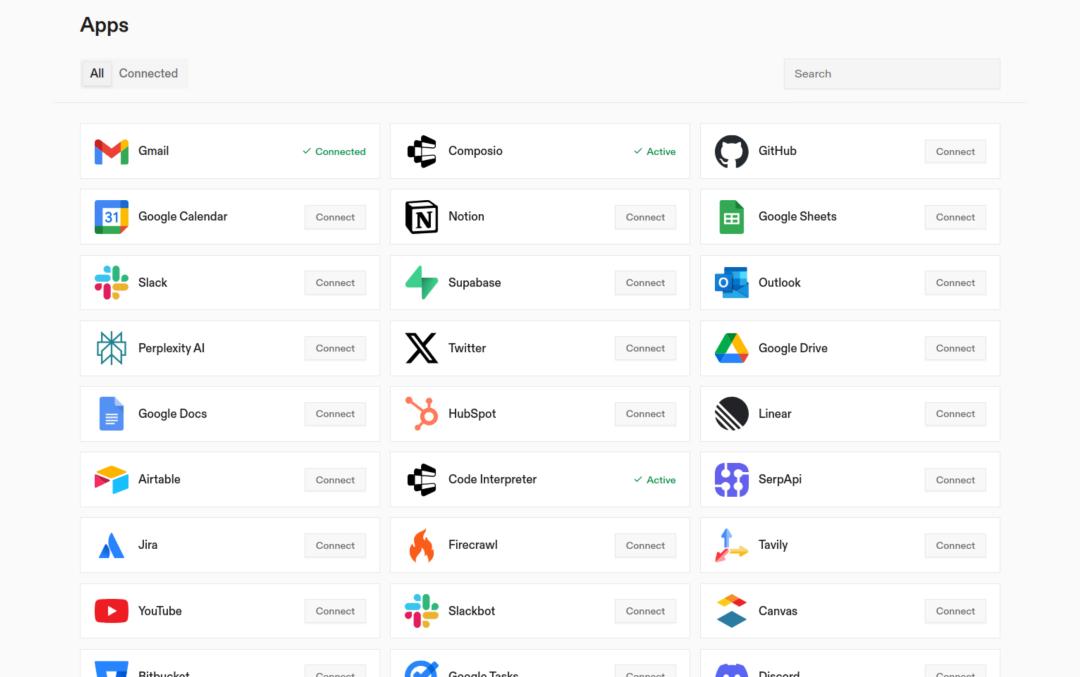Focus the apps Search field
Viewport: 1080px width, 677px height.
891,74
